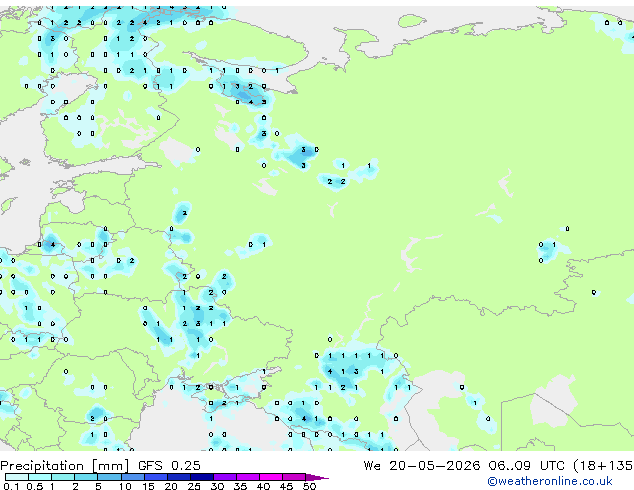Pick the 15–20 mm legend swatch
This screenshot has width=634, height=490.
(x=155, y=477)
